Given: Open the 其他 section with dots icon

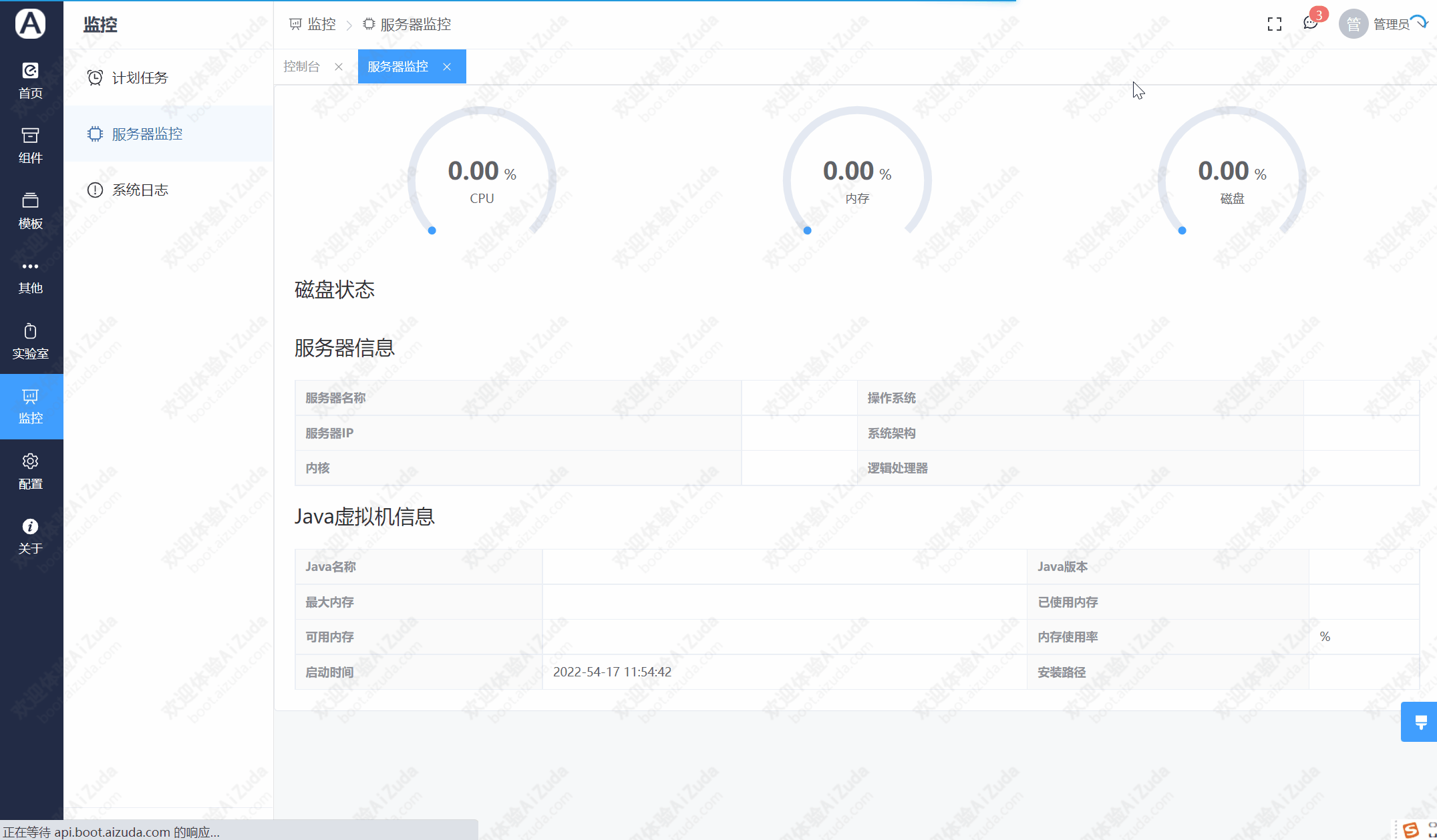Looking at the screenshot, I should [31, 275].
